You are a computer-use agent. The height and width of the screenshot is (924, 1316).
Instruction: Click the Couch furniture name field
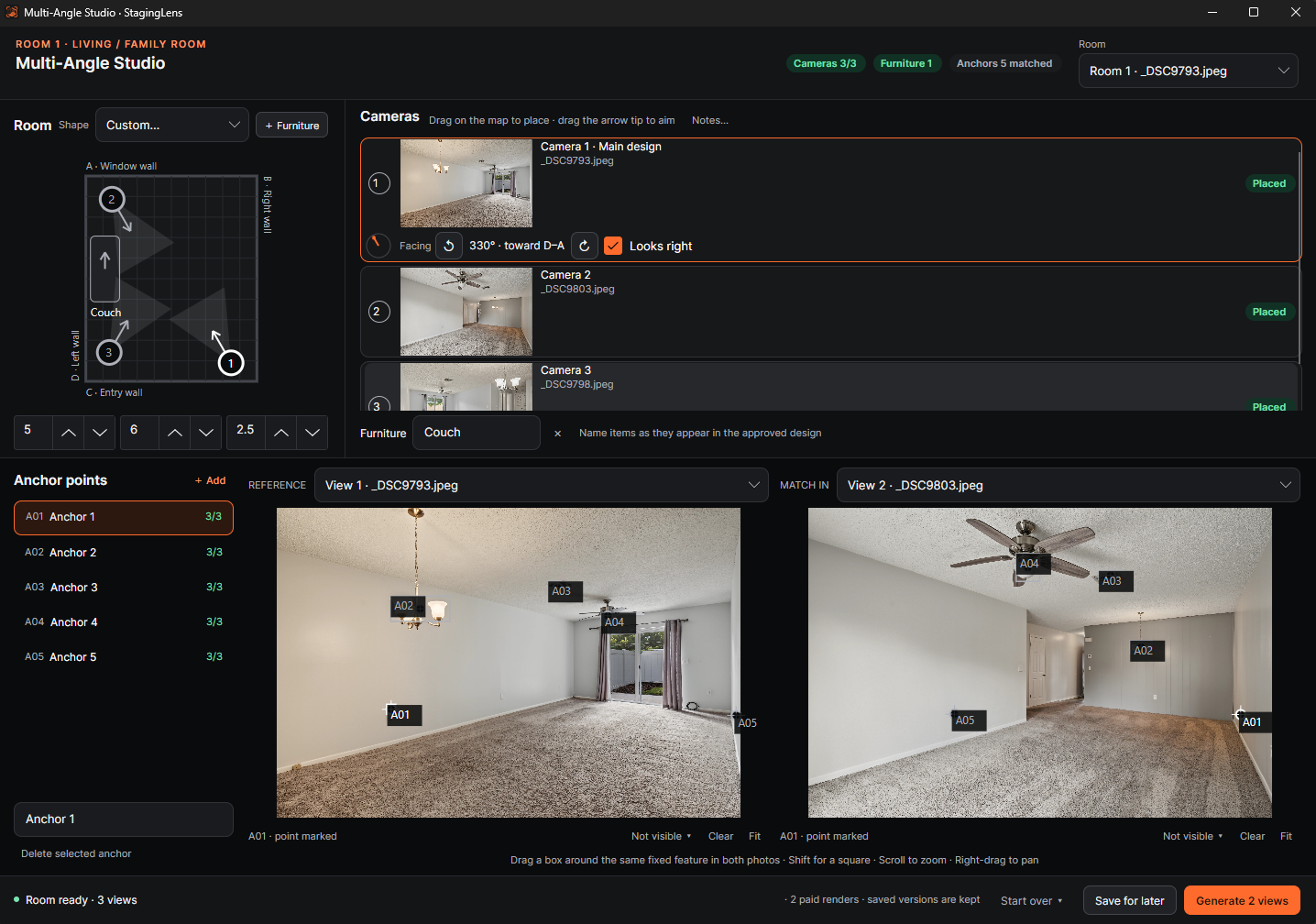[477, 433]
